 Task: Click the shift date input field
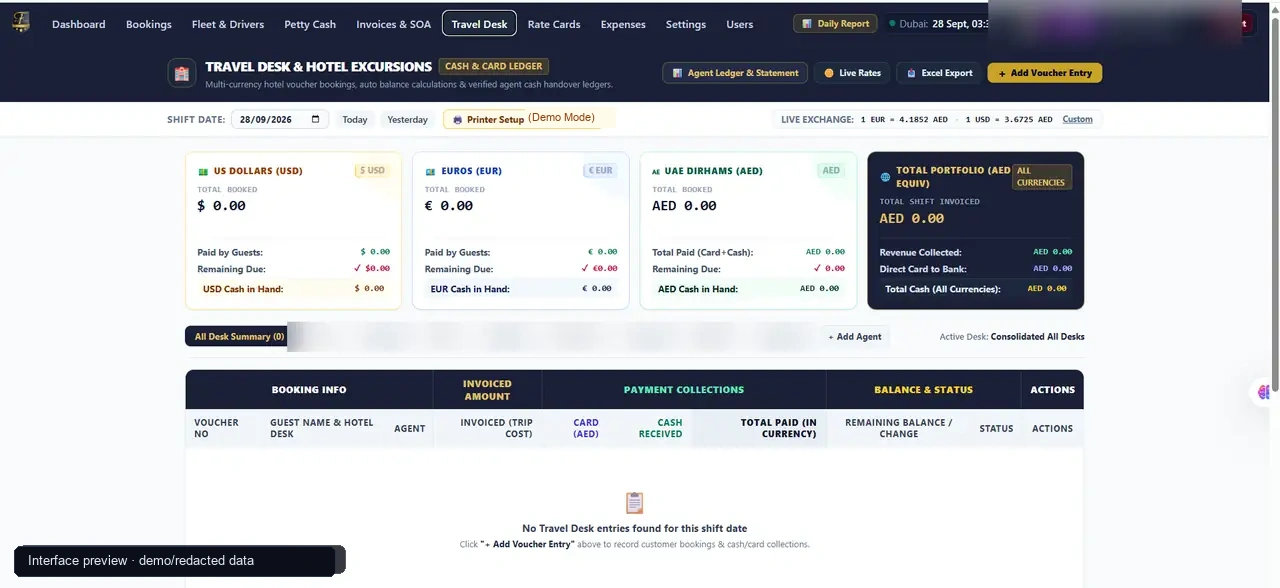[x=279, y=119]
